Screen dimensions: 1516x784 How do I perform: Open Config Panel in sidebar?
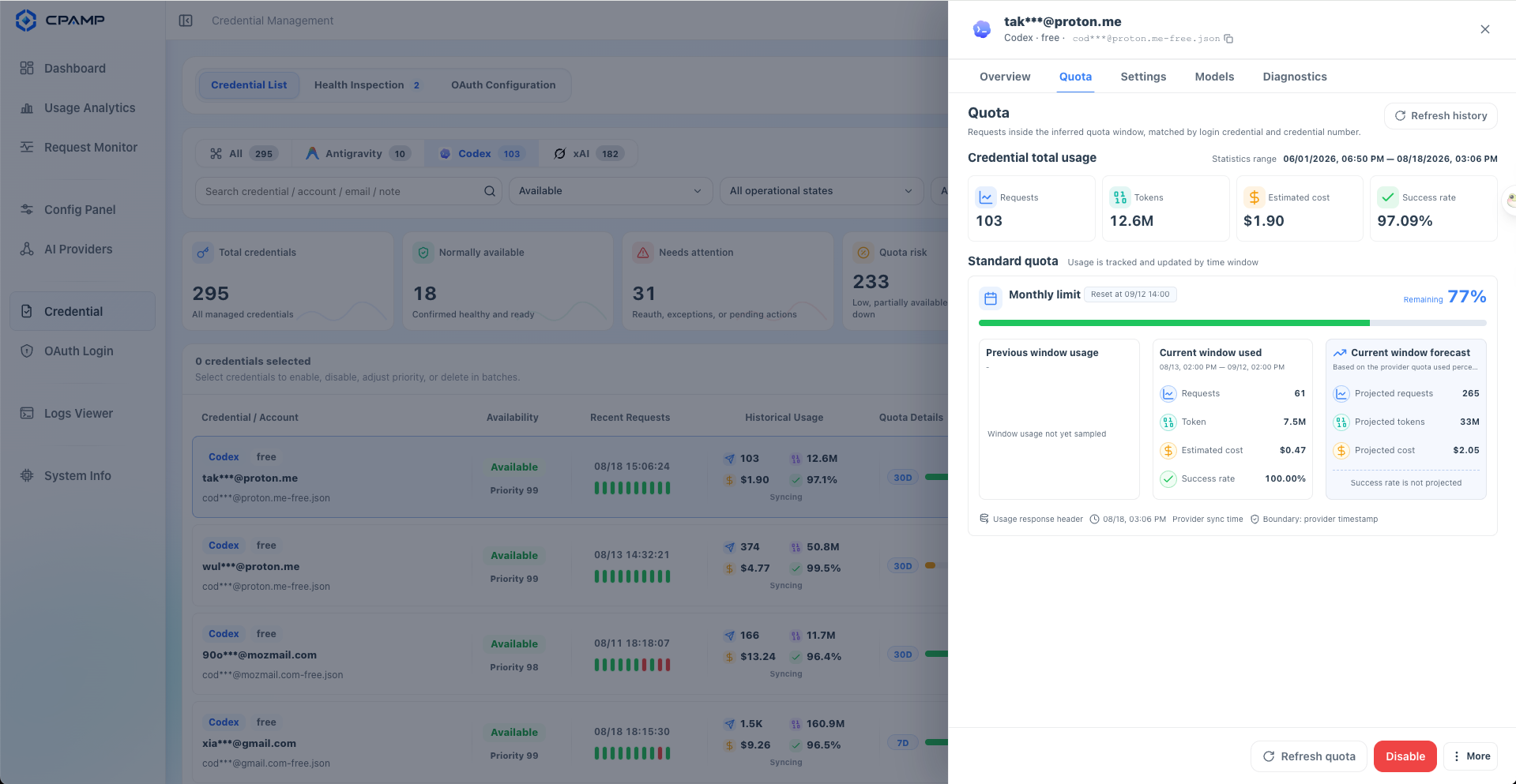82,209
